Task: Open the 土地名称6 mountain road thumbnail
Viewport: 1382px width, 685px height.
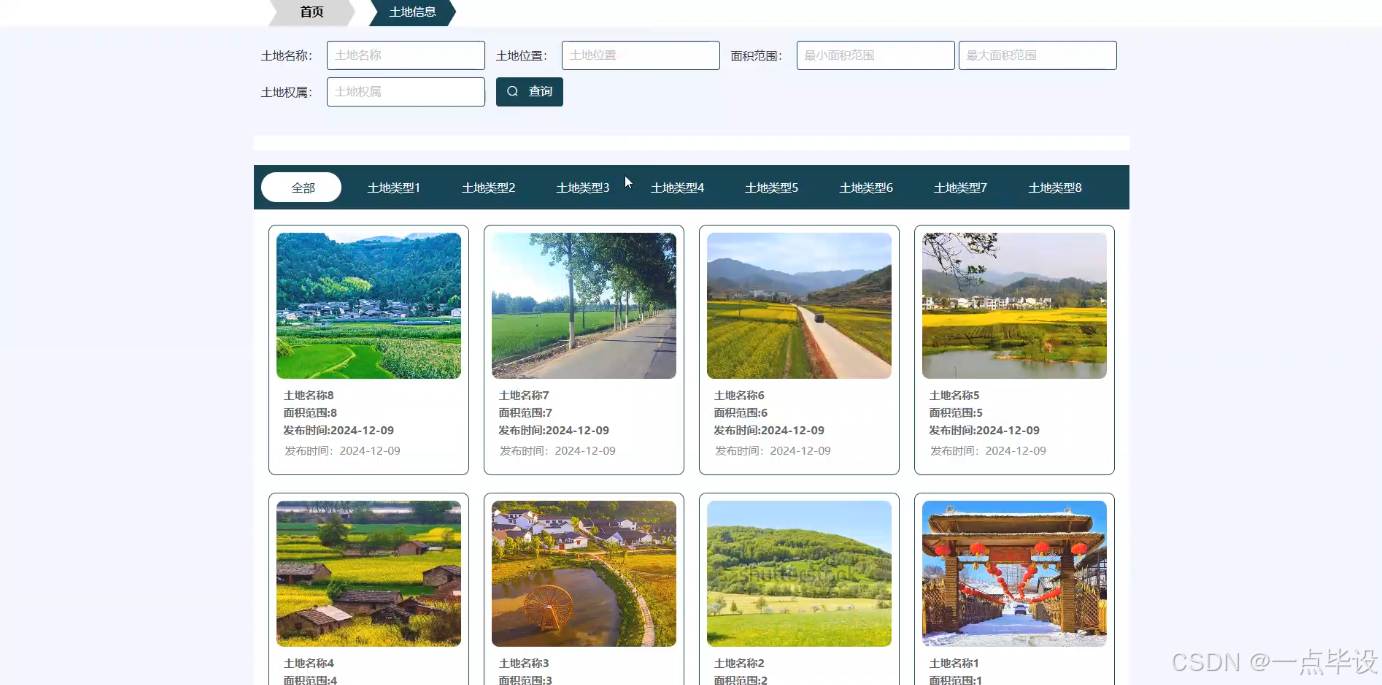Action: pyautogui.click(x=799, y=306)
